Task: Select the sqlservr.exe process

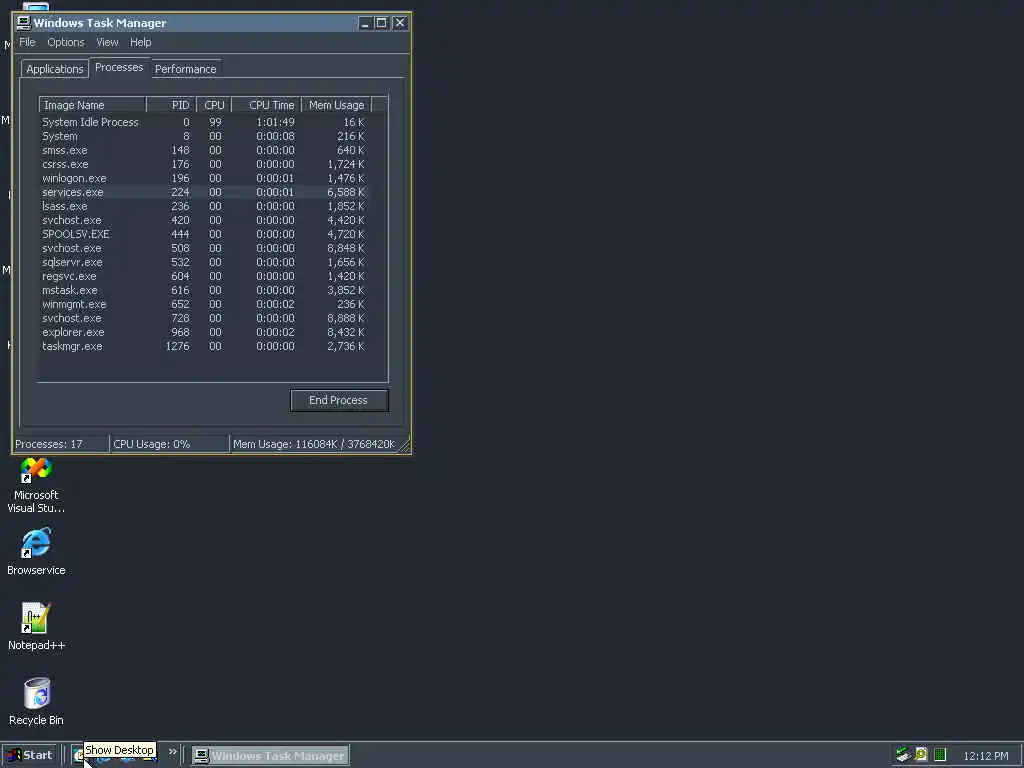Action: (204, 263)
